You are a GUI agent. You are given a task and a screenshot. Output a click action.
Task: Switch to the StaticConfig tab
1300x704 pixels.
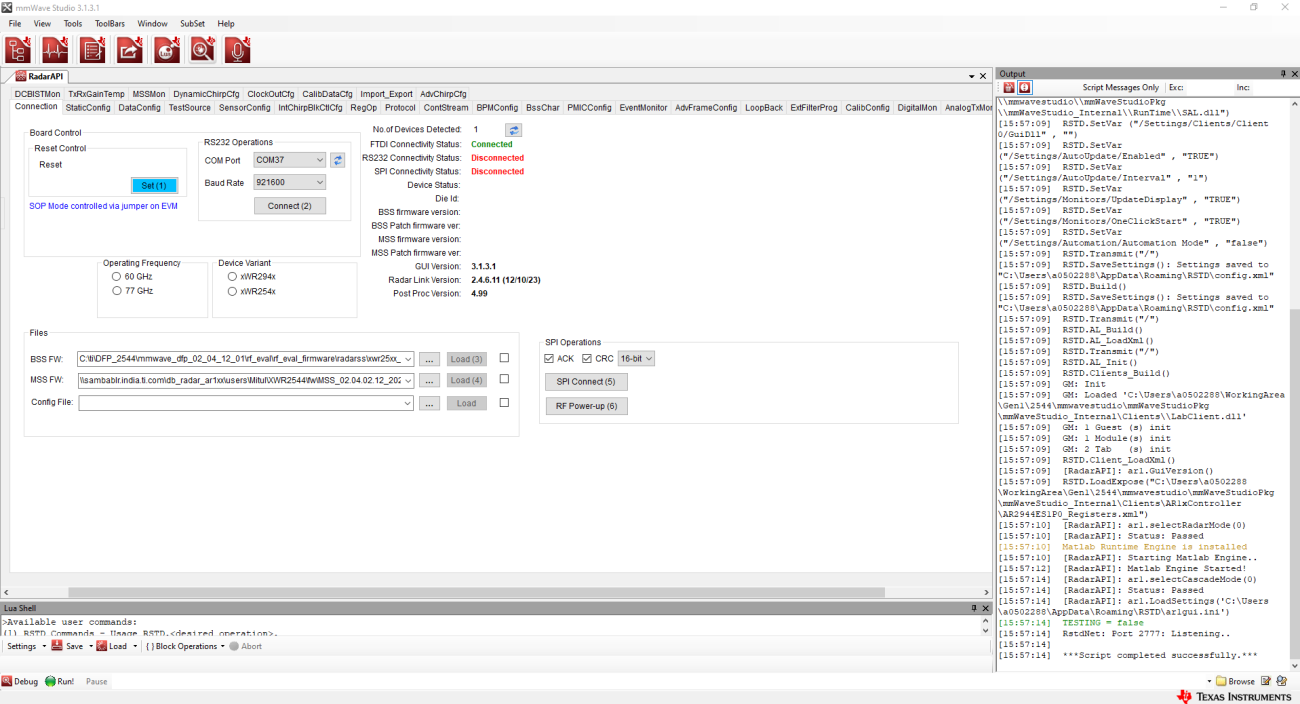coord(88,107)
